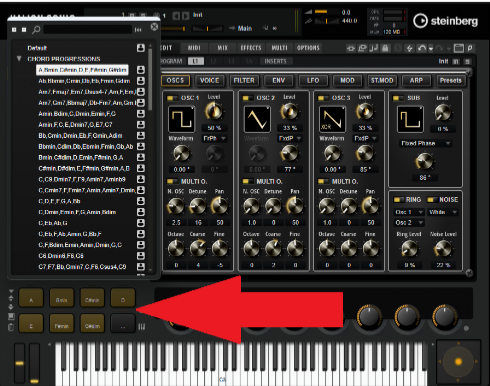The width and height of the screenshot is (490, 386).
Task: Click the search magnifier icon in preset browser
Action: [36, 30]
